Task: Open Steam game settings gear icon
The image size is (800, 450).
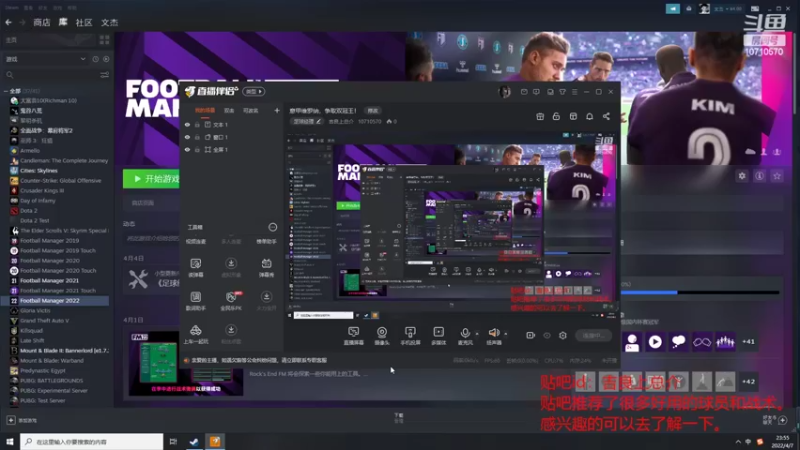Action: (x=742, y=176)
